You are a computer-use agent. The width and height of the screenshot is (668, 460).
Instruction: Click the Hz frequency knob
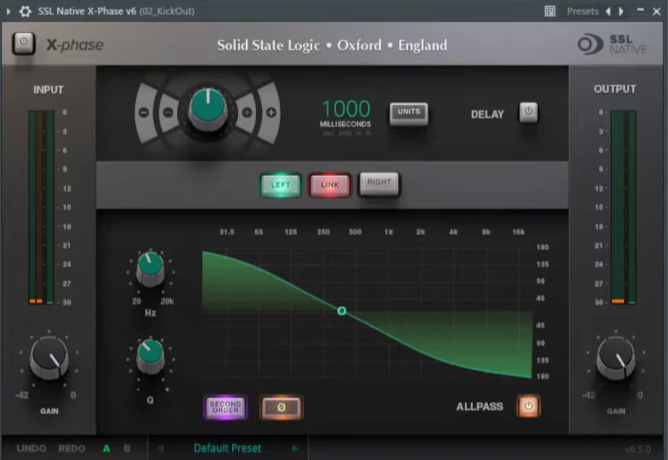pos(150,269)
